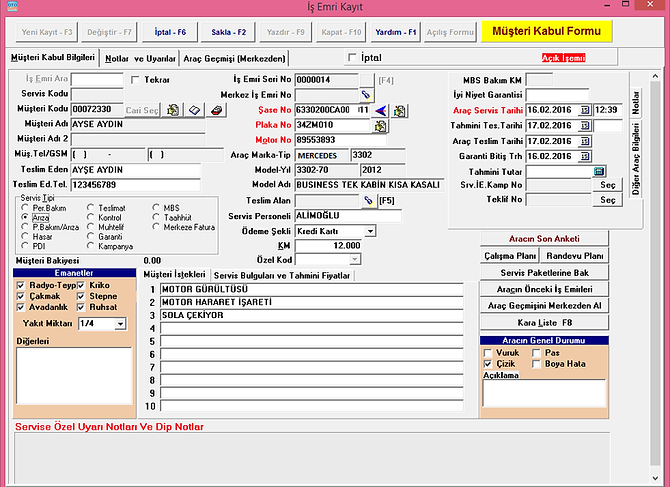Screen dimensions: 670x487
Task: Select the Hasar radio button
Action: pos(25,236)
